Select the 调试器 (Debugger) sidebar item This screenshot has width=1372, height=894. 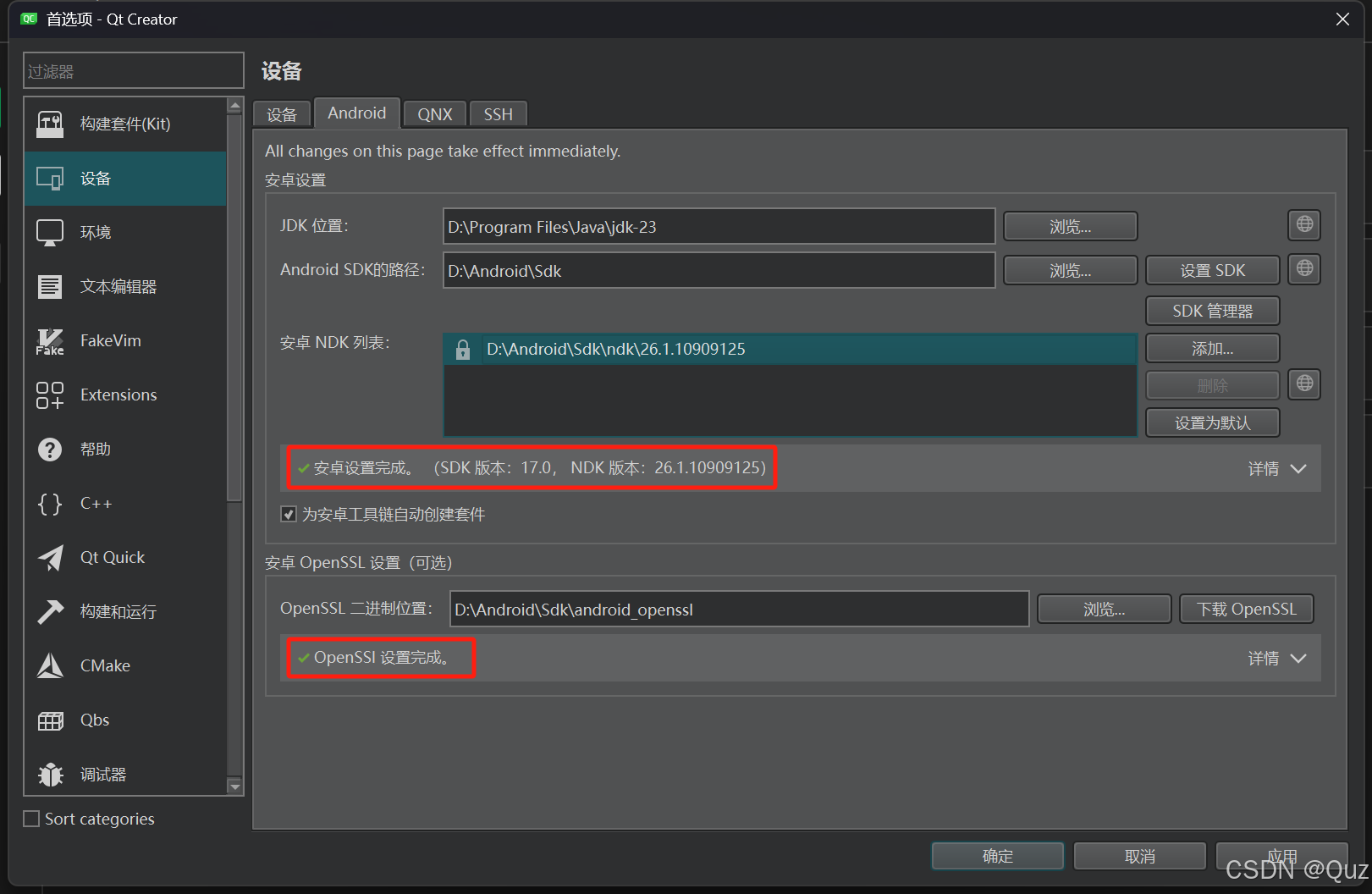[x=102, y=774]
